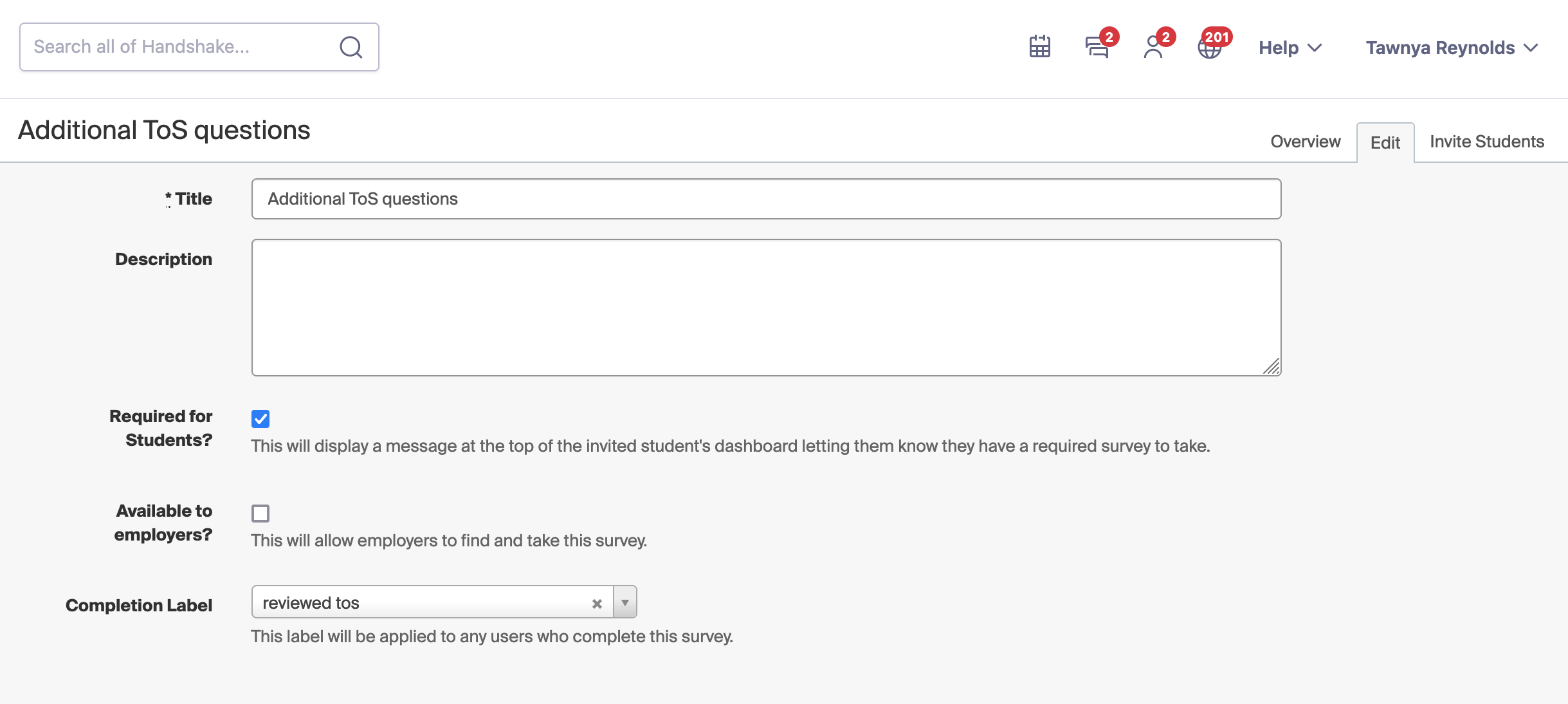
Task: Click into the Description text area
Action: click(x=766, y=308)
